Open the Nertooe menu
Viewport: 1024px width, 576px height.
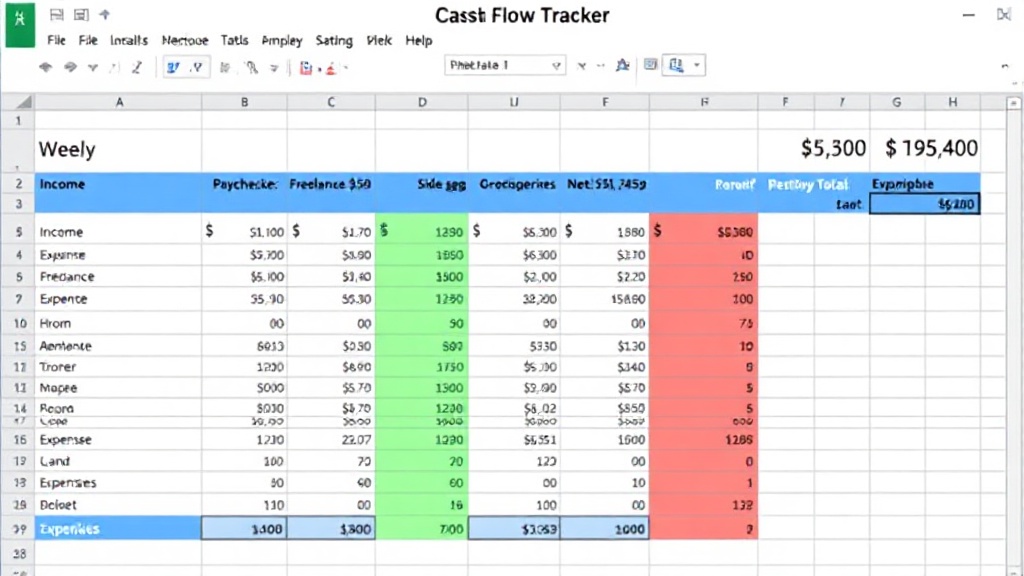[185, 40]
